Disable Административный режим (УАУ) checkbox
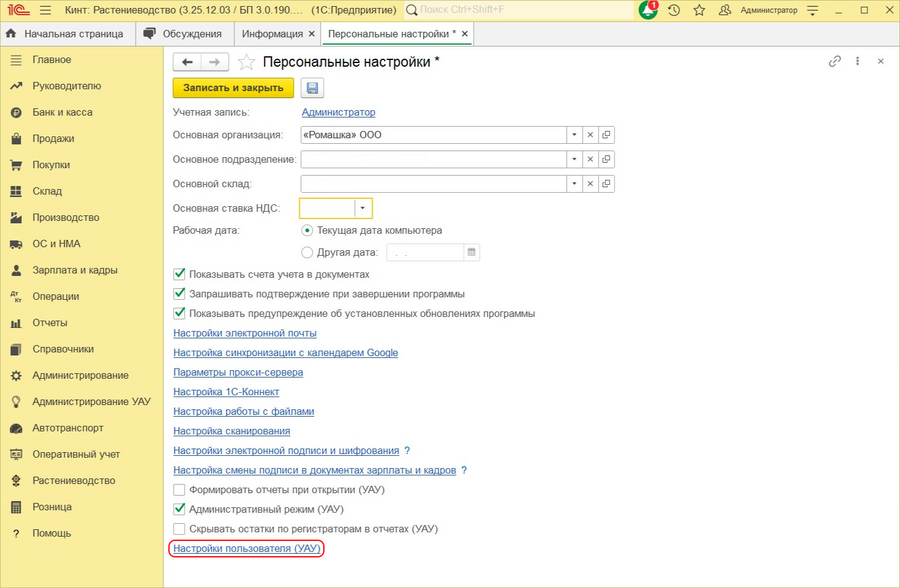 point(179,508)
